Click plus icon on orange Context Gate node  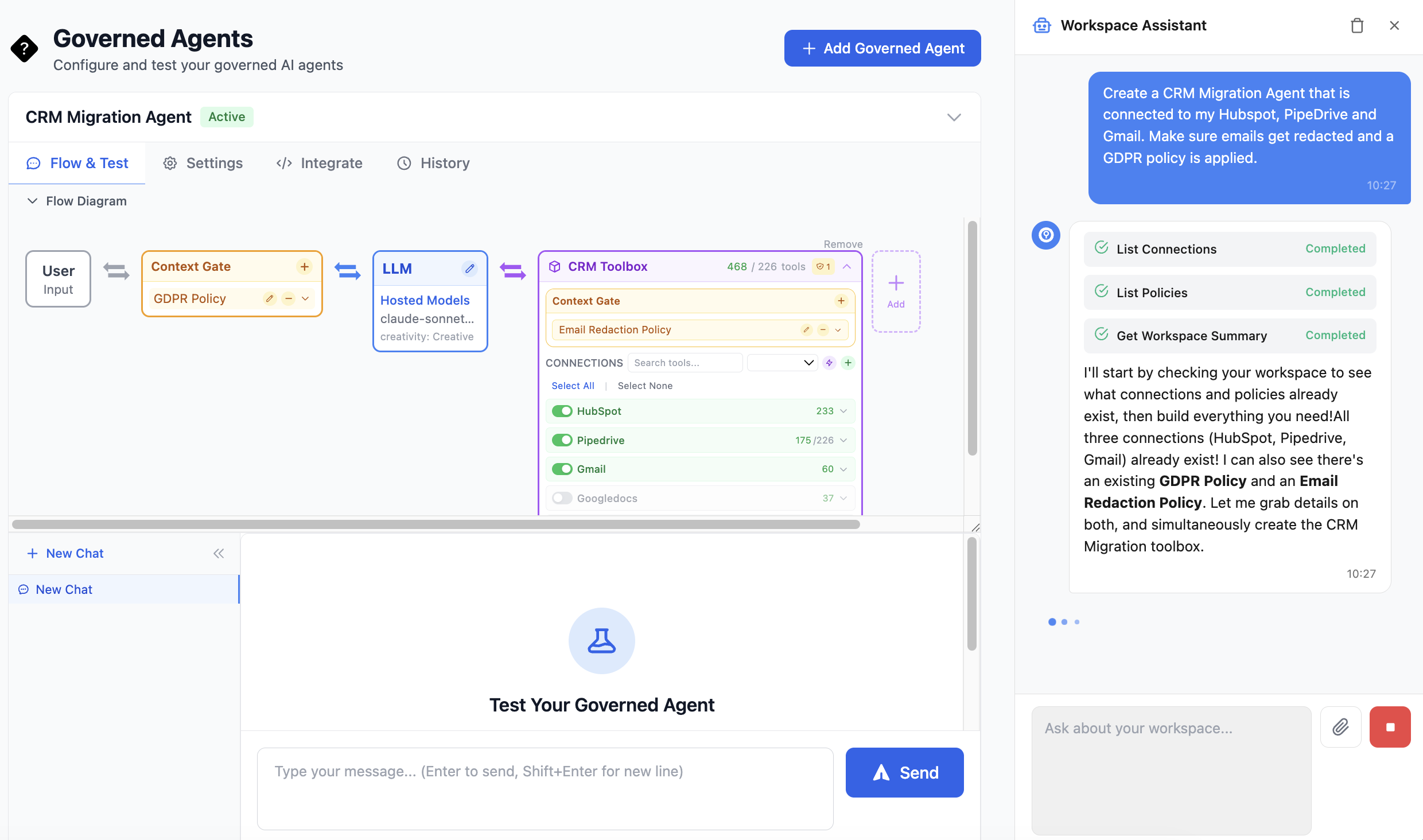tap(304, 267)
